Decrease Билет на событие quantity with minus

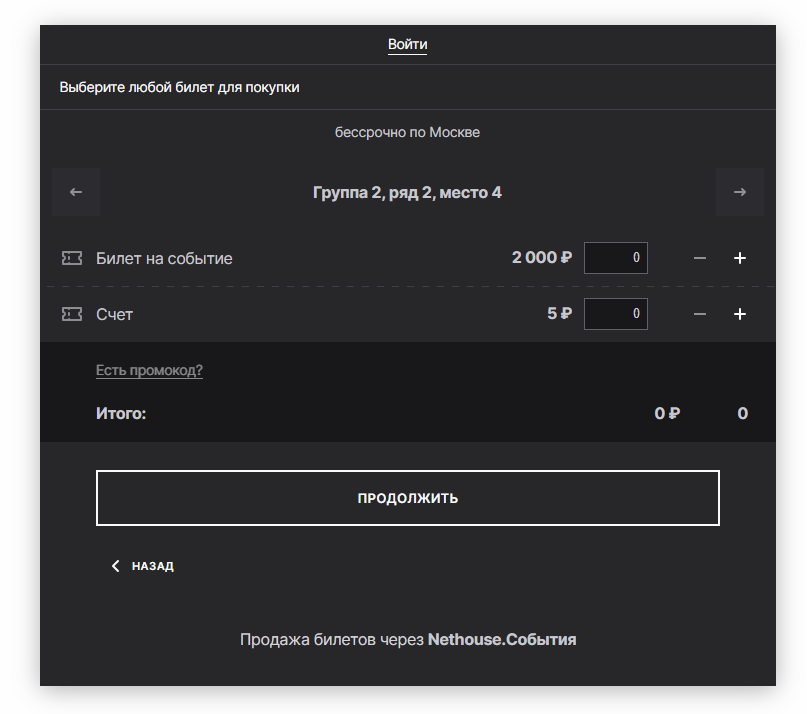tap(699, 258)
